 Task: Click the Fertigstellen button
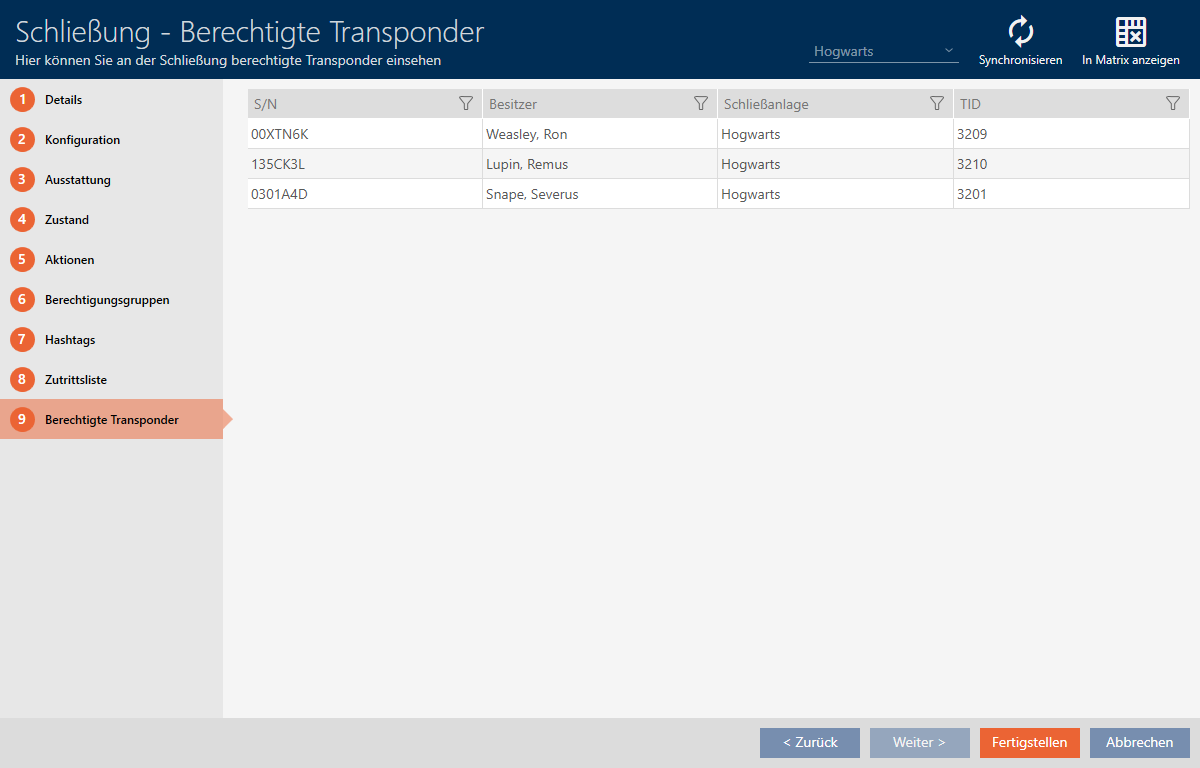1029,742
